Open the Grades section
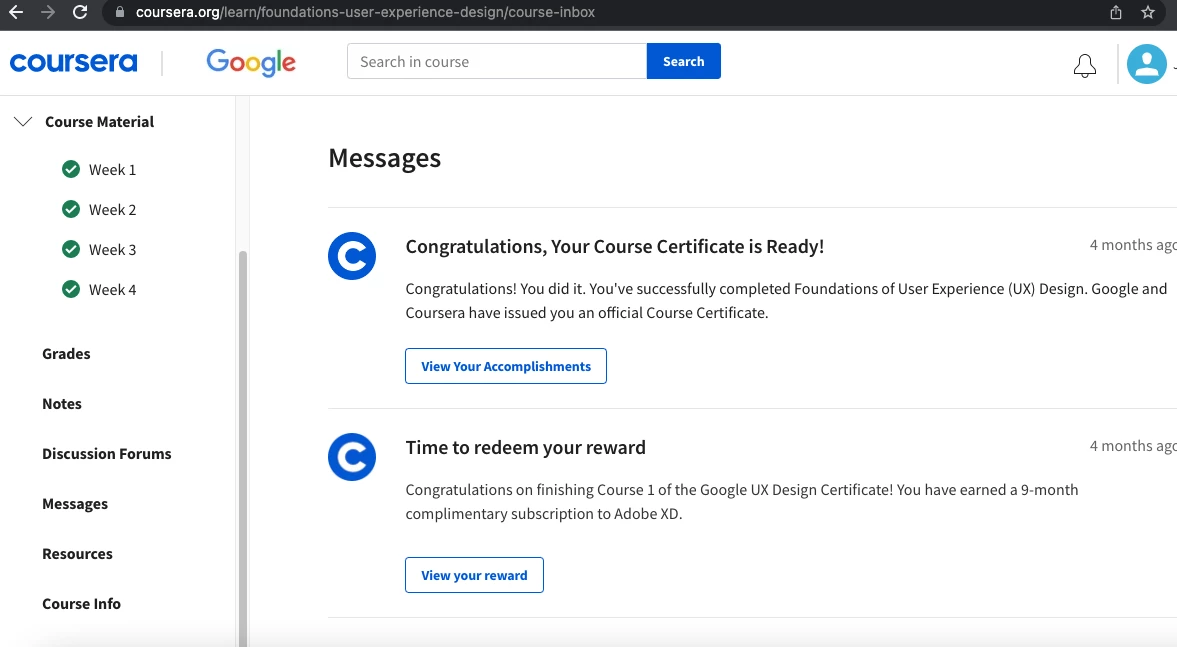 66,354
